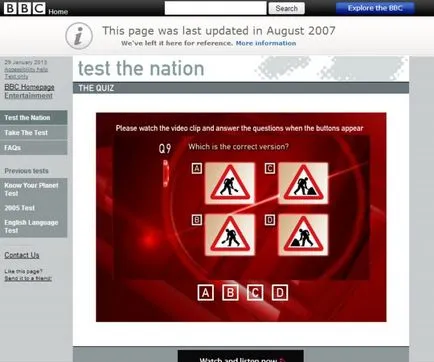Click road works sign image D
Viewport: 434px width, 362px height.
coord(303,235)
